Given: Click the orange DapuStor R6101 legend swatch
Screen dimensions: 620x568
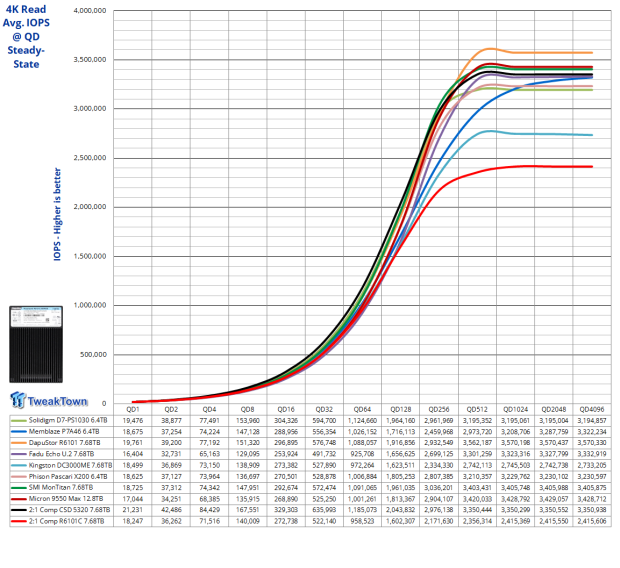Looking at the screenshot, I should click(x=13, y=442).
